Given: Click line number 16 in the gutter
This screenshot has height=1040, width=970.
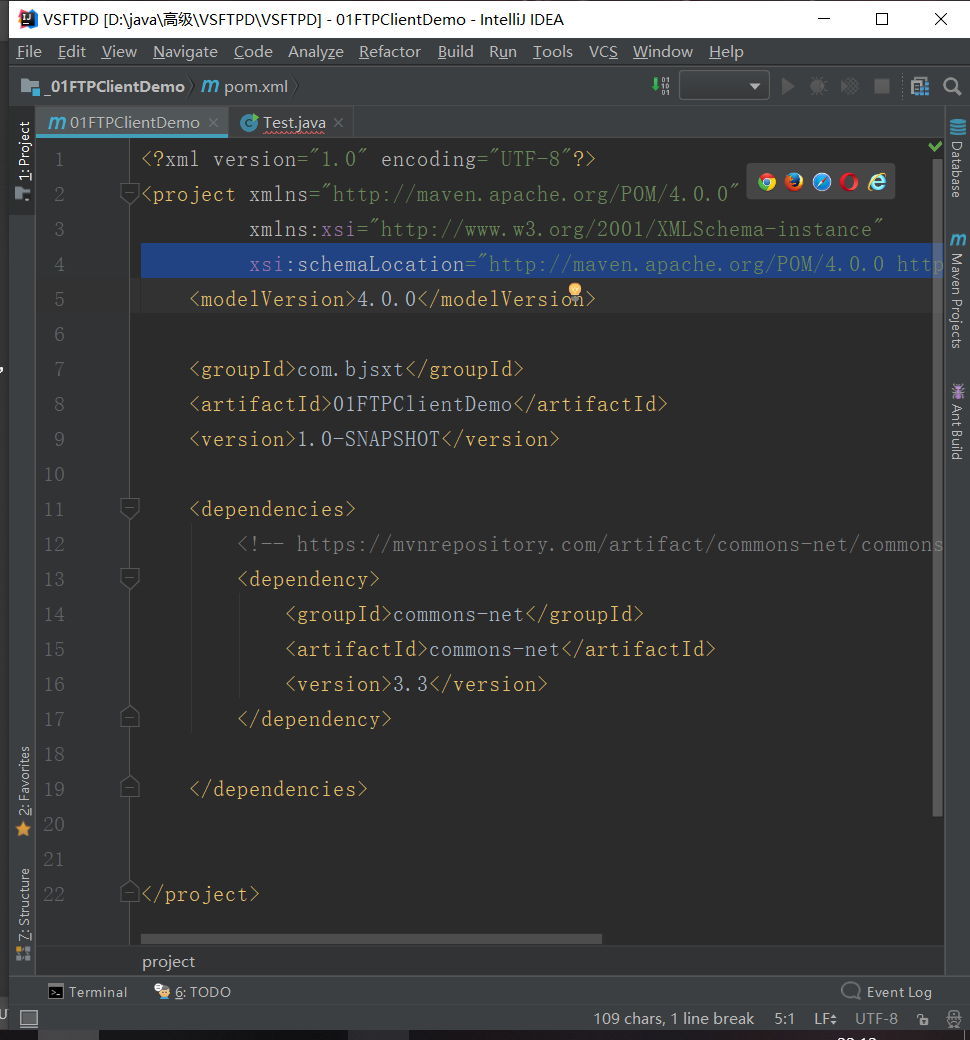Looking at the screenshot, I should click(54, 684).
